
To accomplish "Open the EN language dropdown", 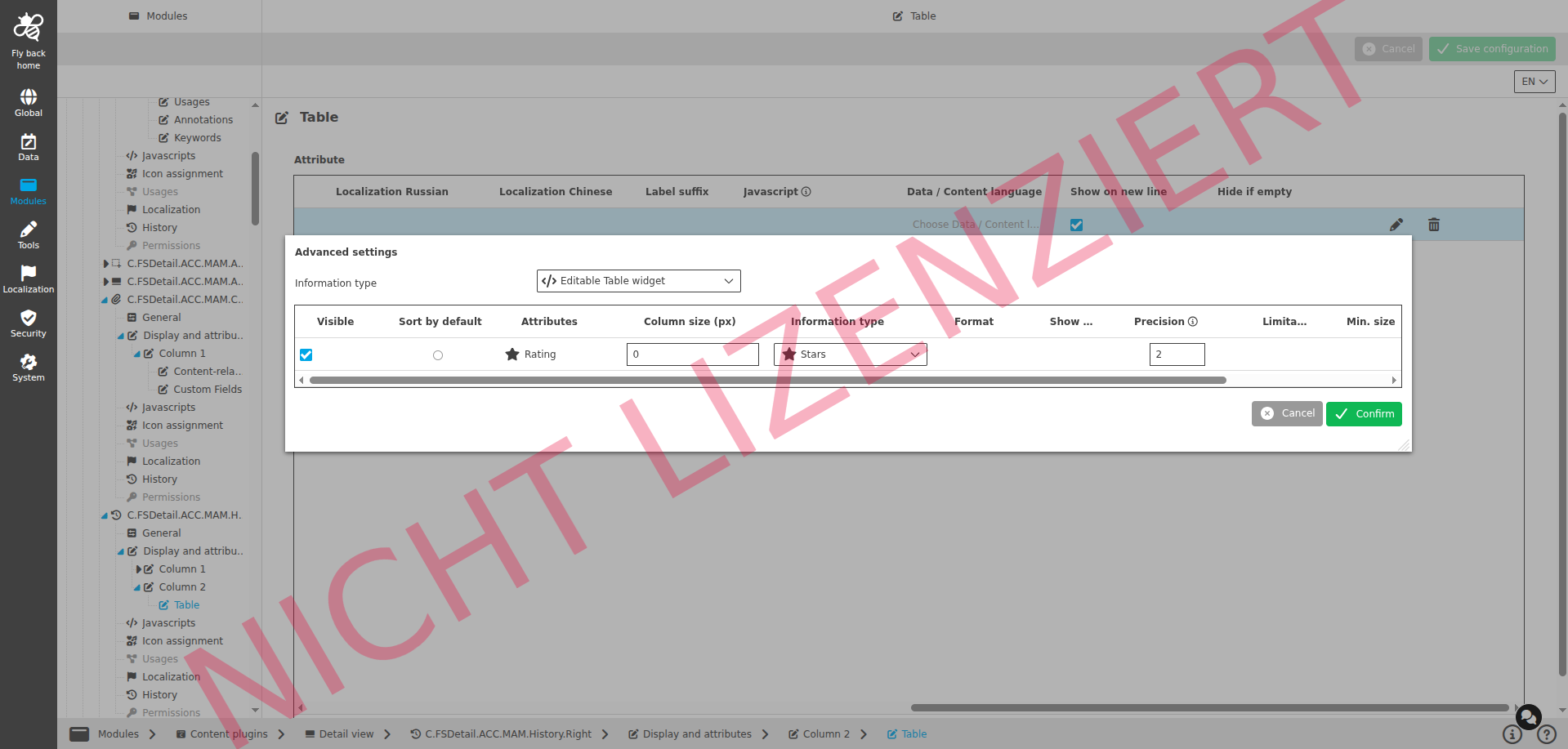I will (x=1534, y=82).
